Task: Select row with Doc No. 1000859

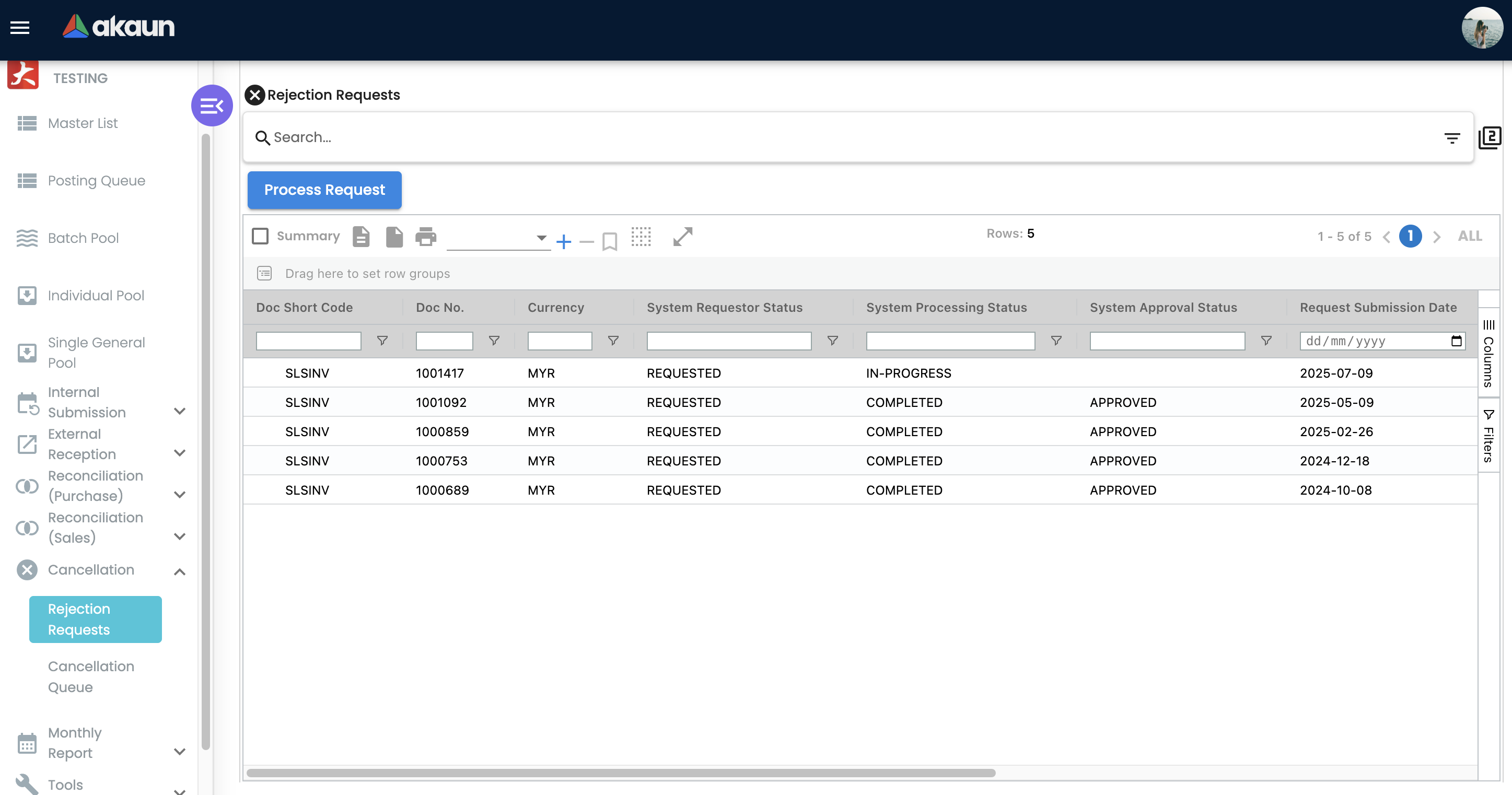Action: pos(860,432)
